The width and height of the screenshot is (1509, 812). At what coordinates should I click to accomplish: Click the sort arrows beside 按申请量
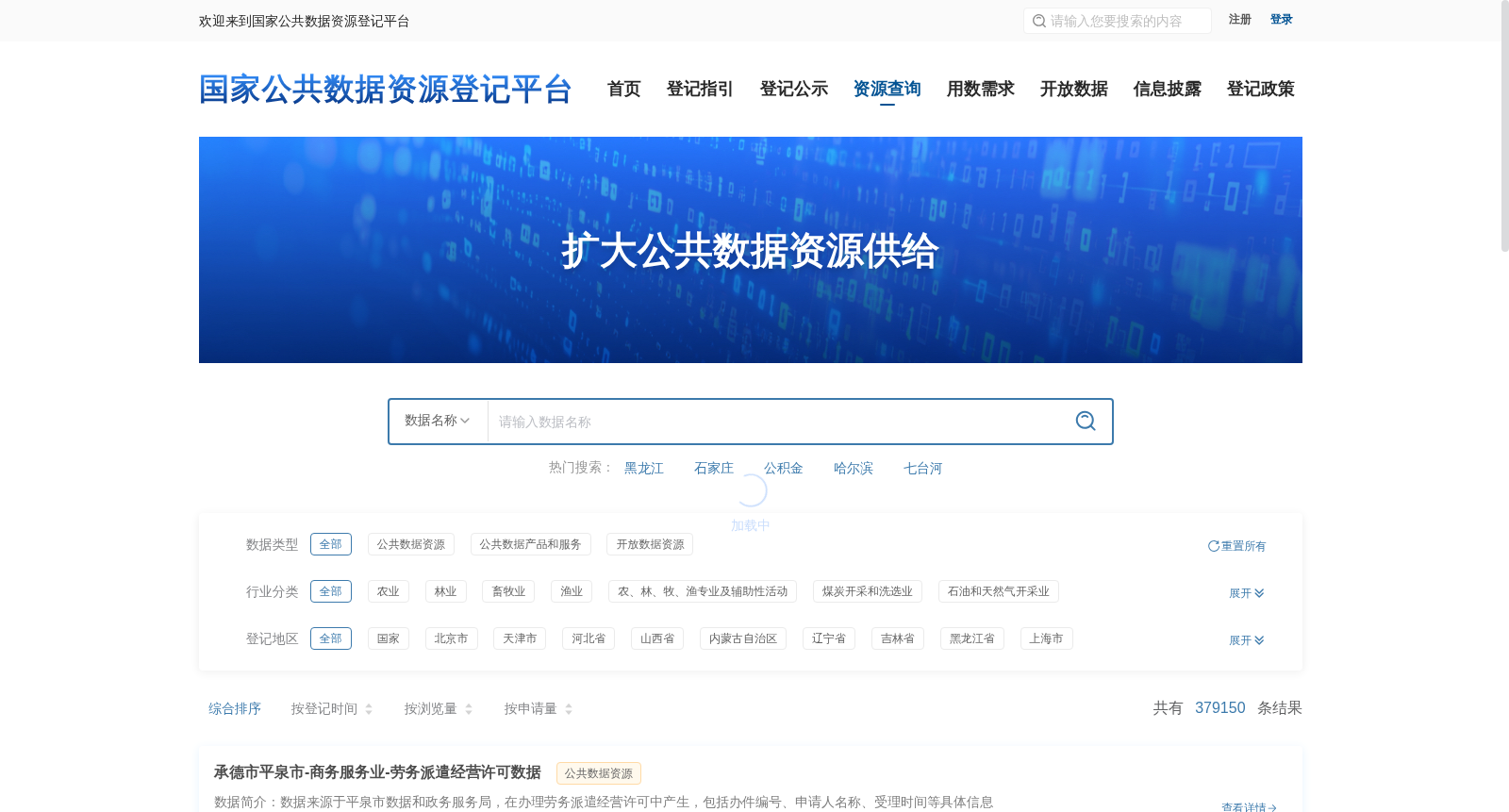[x=569, y=709]
